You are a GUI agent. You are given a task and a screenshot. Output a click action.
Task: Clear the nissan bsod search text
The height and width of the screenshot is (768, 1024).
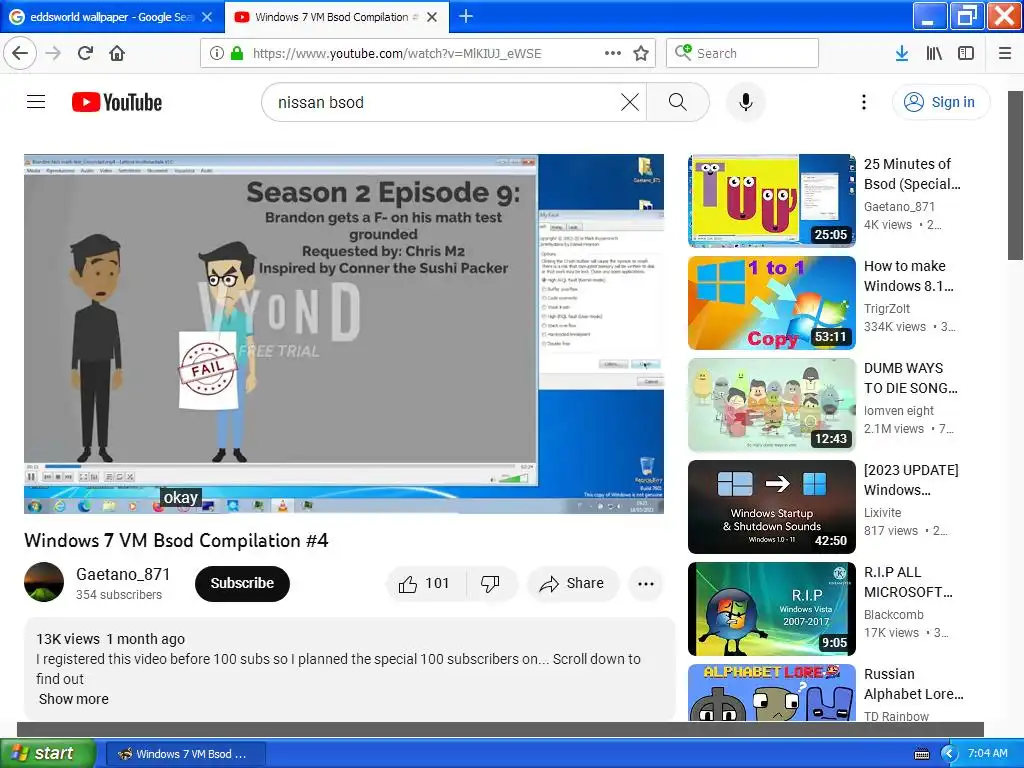click(630, 102)
